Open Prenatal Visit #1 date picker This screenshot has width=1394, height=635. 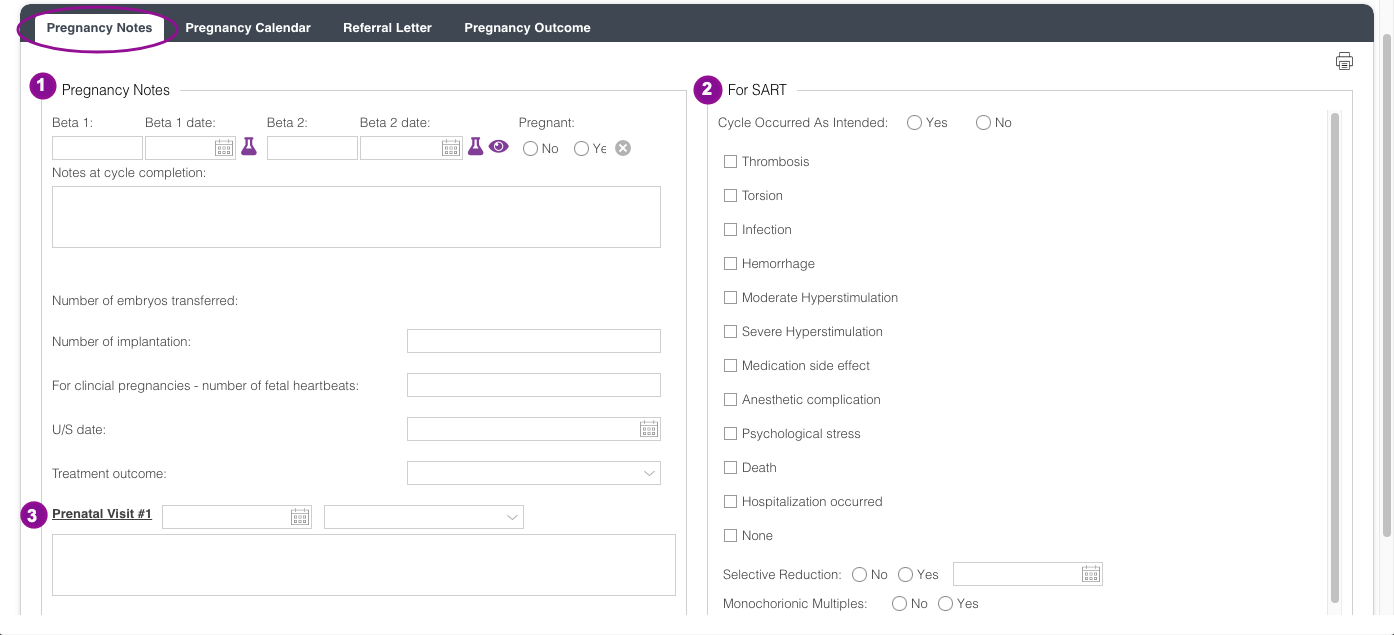pyautogui.click(x=300, y=517)
